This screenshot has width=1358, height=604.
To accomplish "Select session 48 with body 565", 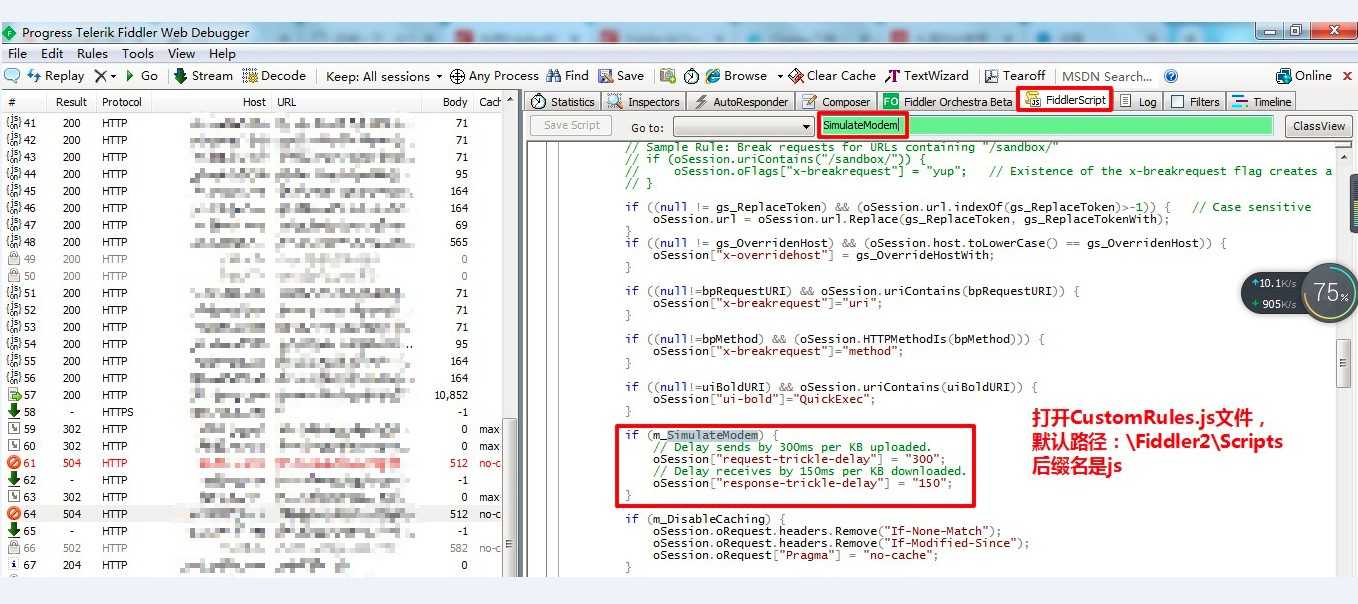I will tap(251, 242).
